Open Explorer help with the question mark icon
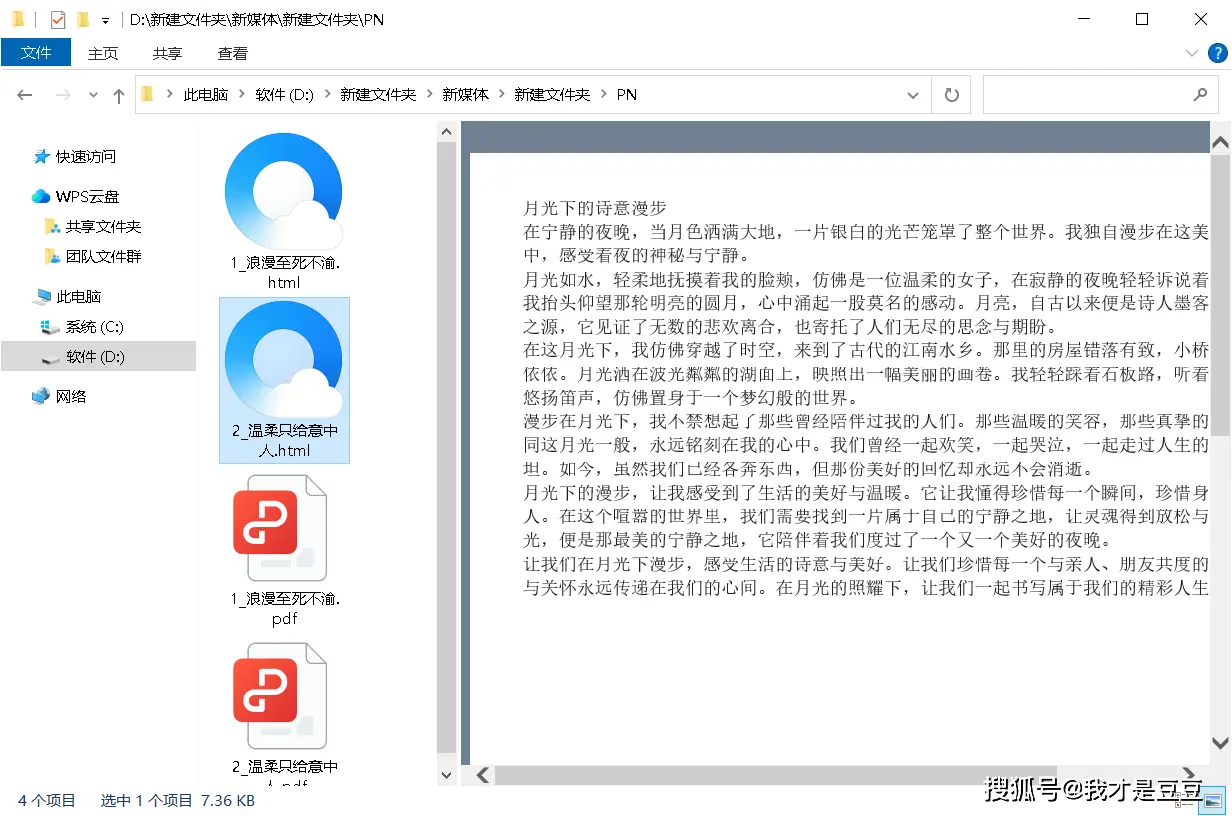Image resolution: width=1232 pixels, height=816 pixels. pos(1217,53)
